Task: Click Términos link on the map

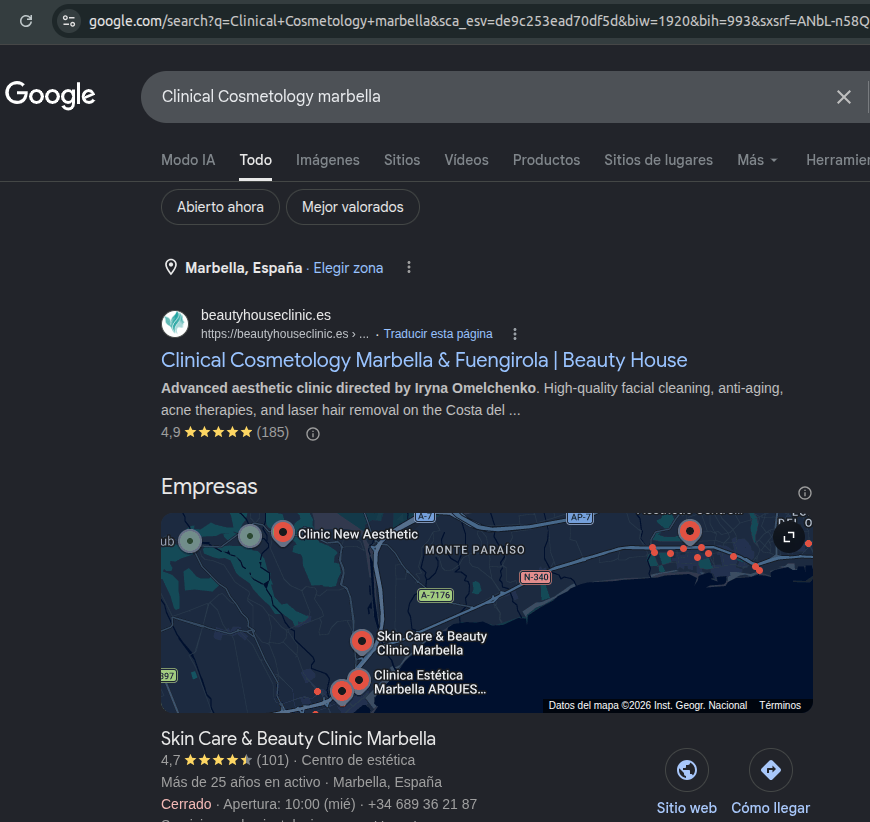Action: pyautogui.click(x=780, y=705)
